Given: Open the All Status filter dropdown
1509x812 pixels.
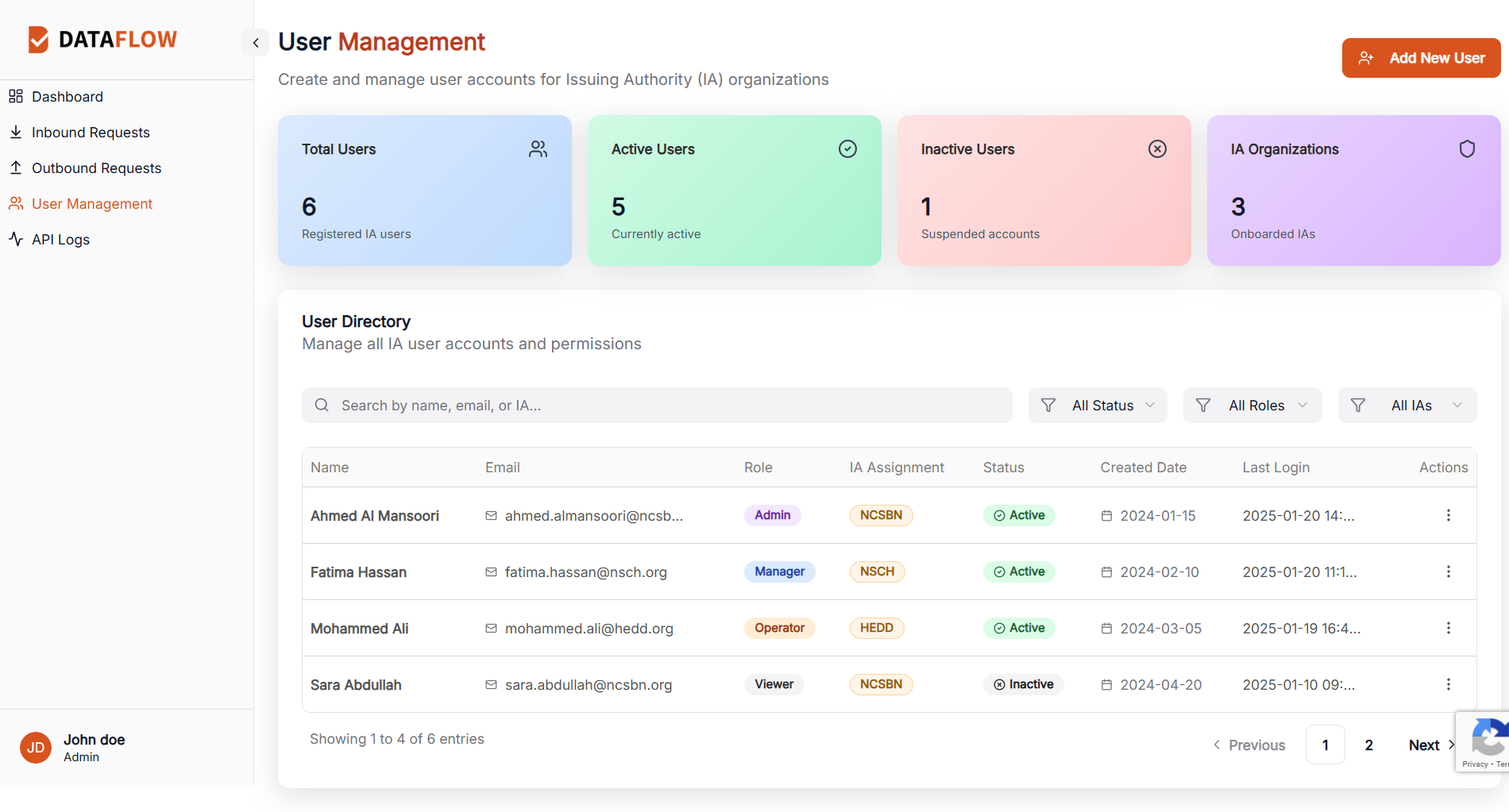Looking at the screenshot, I should pyautogui.click(x=1098, y=406).
